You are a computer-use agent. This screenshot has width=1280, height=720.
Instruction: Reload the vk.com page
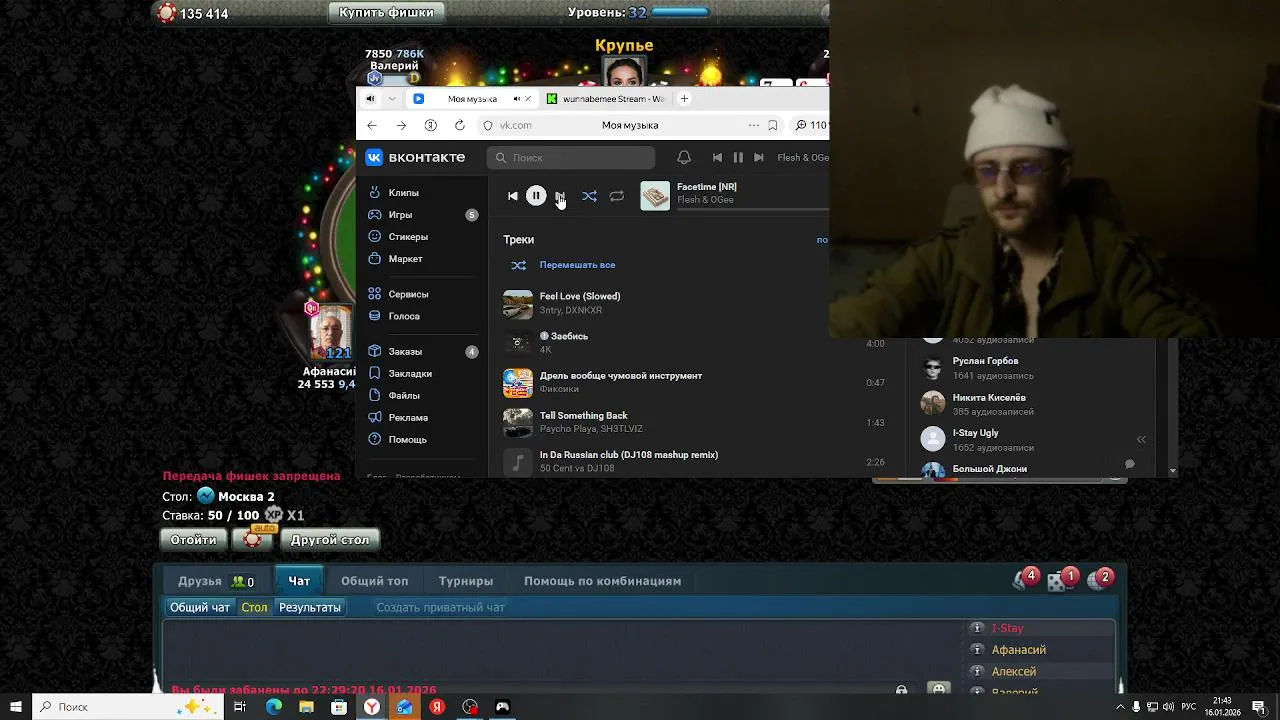pyautogui.click(x=460, y=125)
